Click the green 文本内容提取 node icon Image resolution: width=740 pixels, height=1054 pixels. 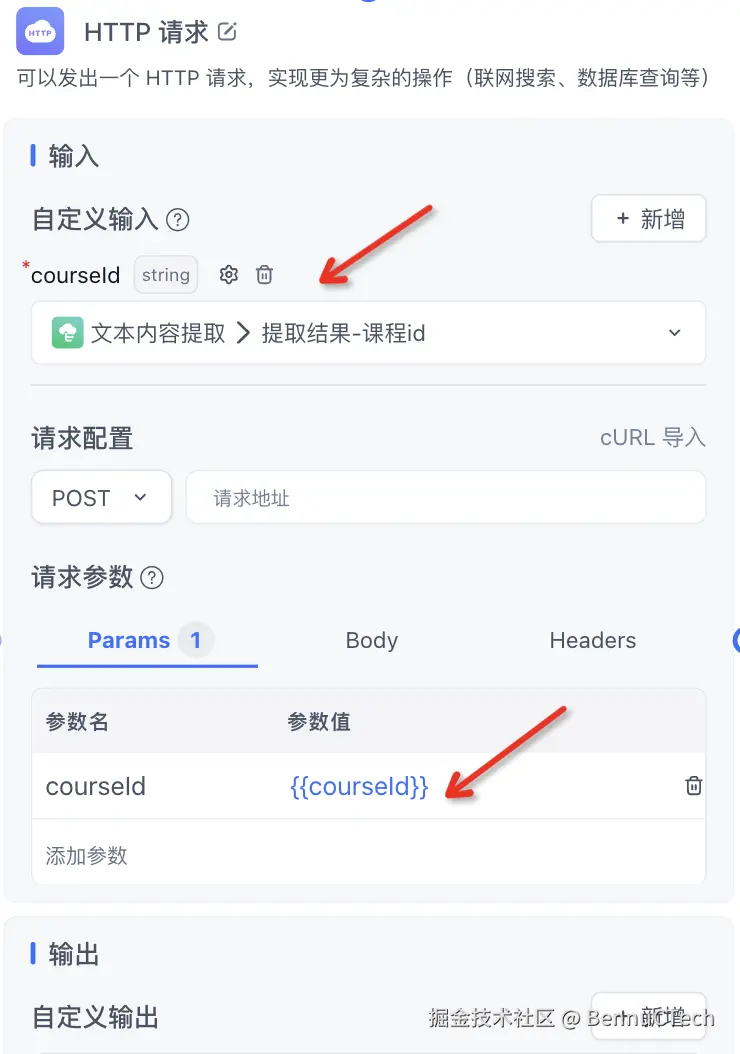(67, 333)
